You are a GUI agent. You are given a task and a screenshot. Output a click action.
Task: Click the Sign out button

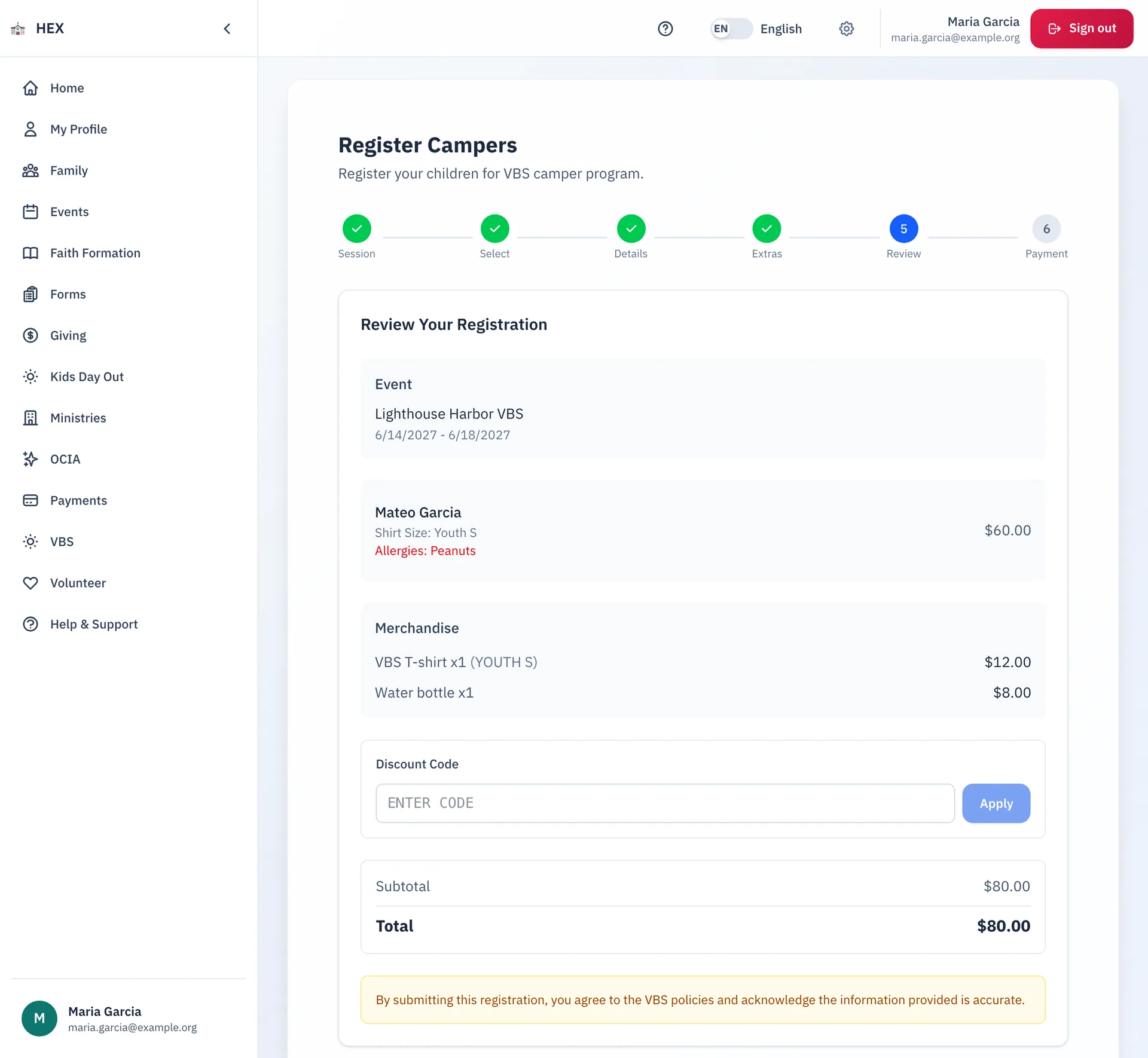(x=1082, y=29)
